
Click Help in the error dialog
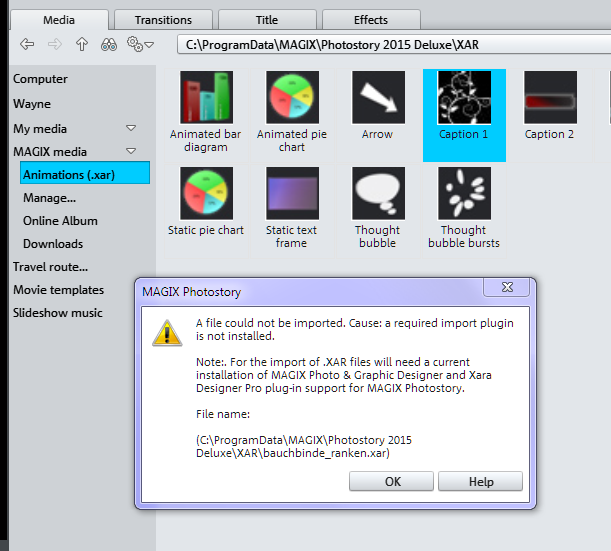pyautogui.click(x=480, y=481)
